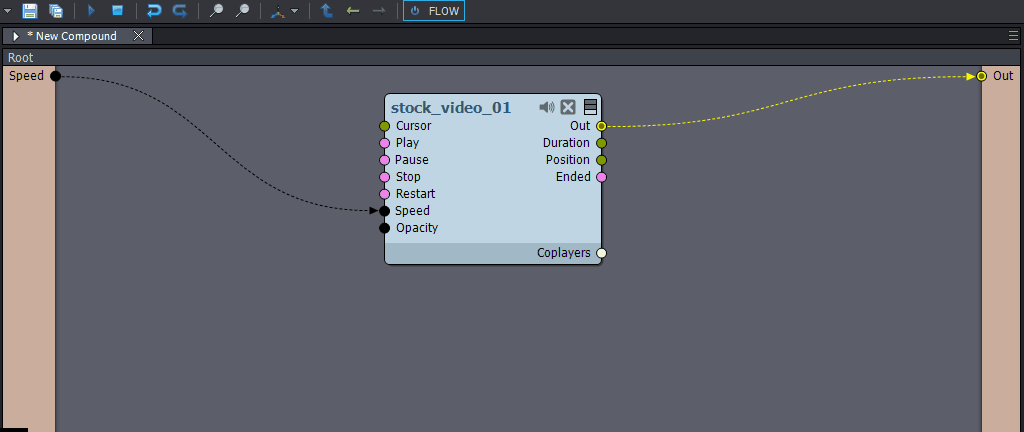Open the dropdown arrow beside the layout icon
The height and width of the screenshot is (432, 1024).
click(x=295, y=11)
